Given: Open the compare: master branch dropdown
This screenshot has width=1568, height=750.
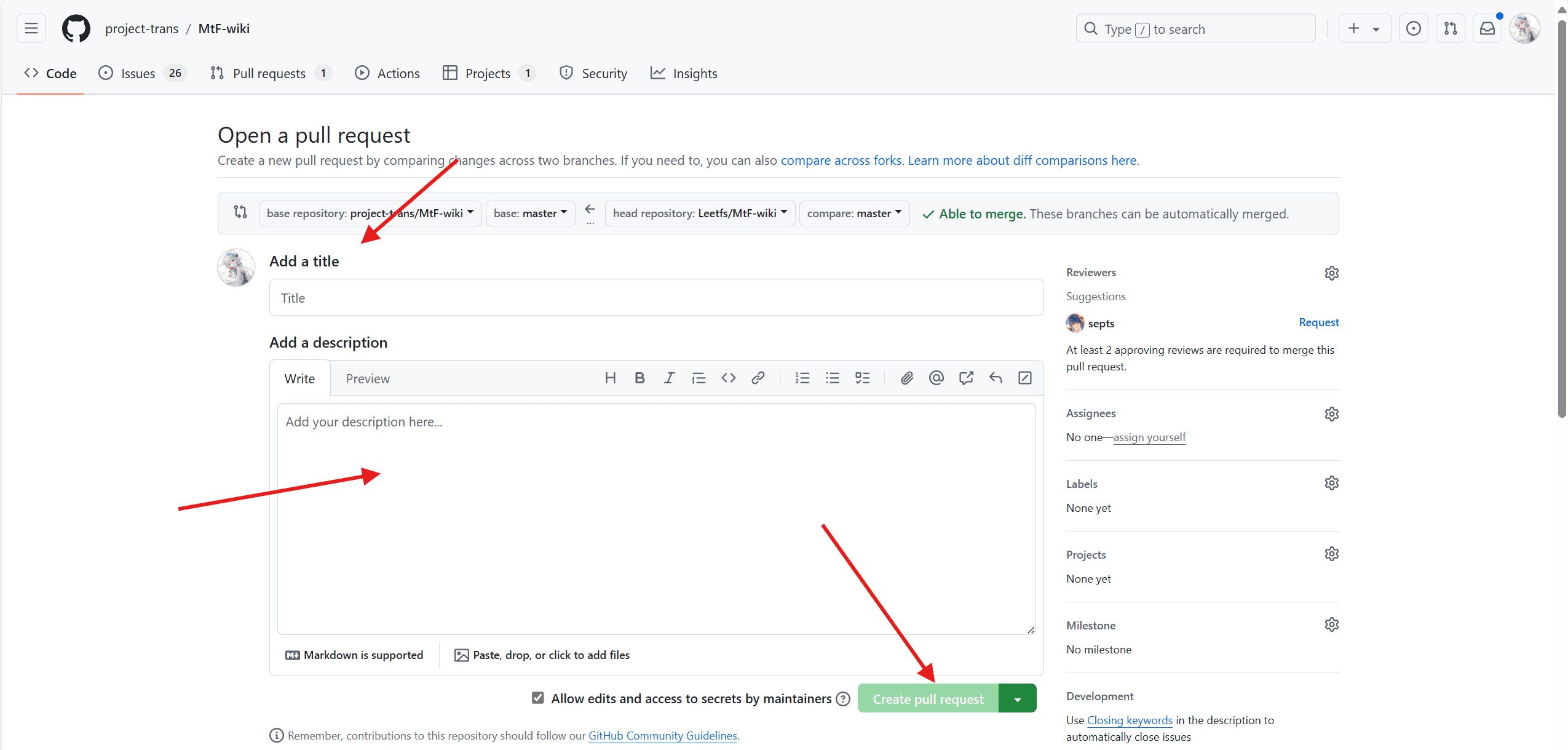Looking at the screenshot, I should coord(853,213).
